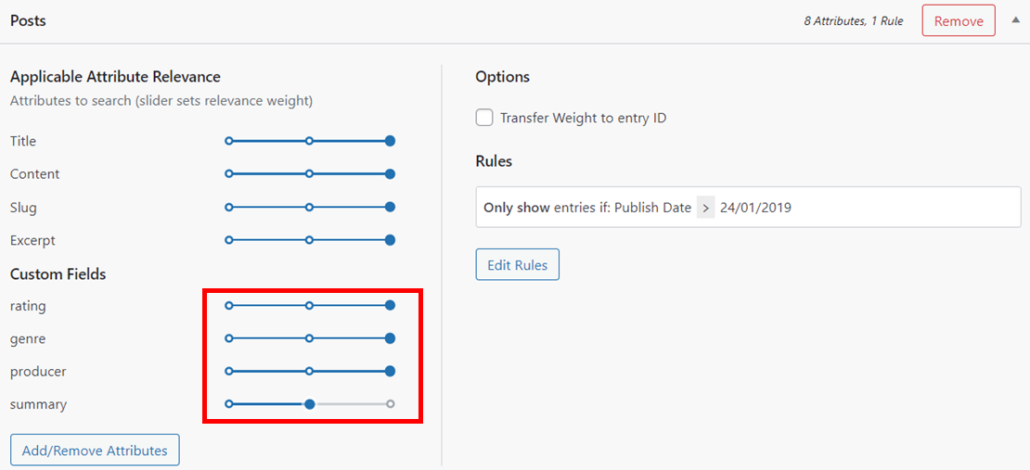
Task: Click the Publish Date rule entry
Action: point(652,208)
